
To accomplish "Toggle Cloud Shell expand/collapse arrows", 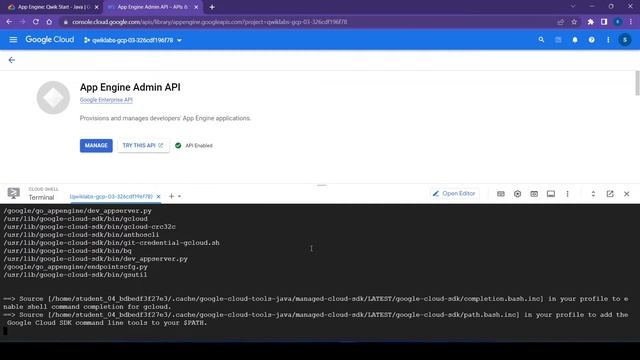I will tap(593, 194).
